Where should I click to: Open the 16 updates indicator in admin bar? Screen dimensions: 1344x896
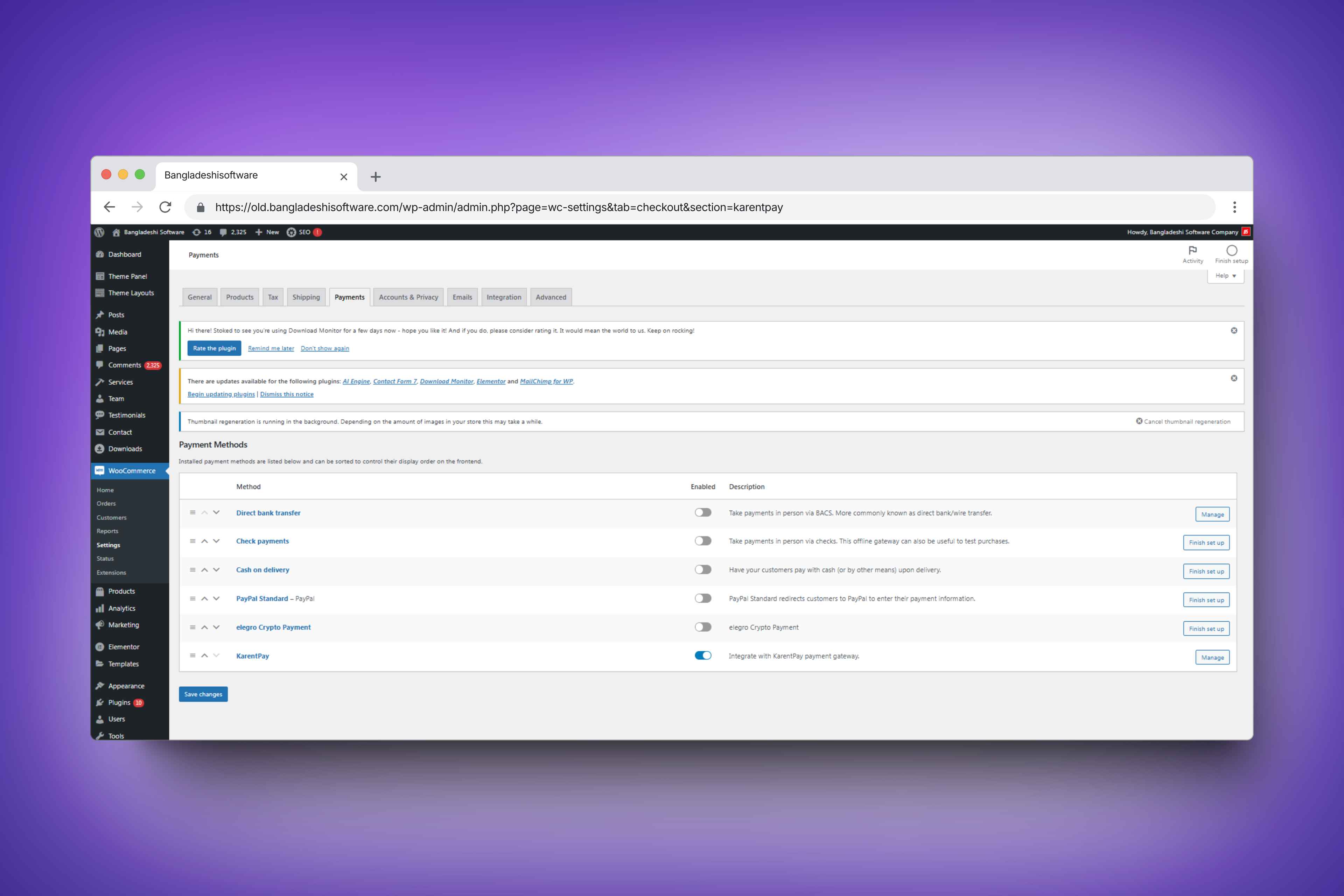[202, 232]
